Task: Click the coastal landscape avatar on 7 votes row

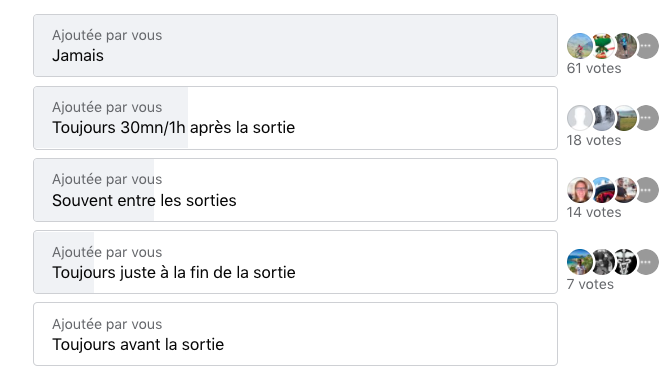Action: pyautogui.click(x=580, y=262)
